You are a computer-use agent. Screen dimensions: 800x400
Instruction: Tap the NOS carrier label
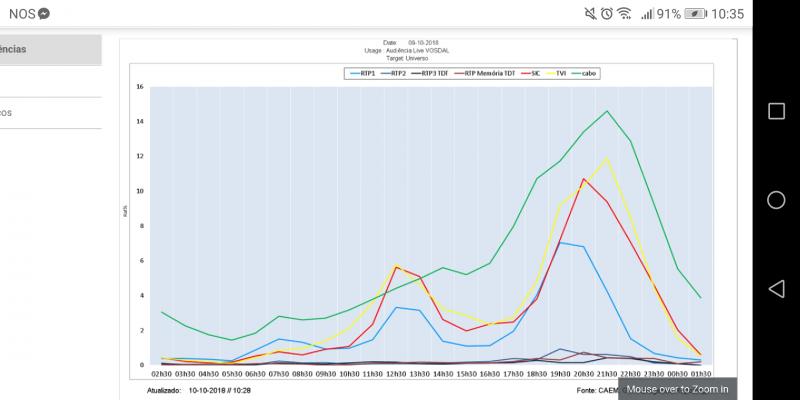[x=22, y=14]
